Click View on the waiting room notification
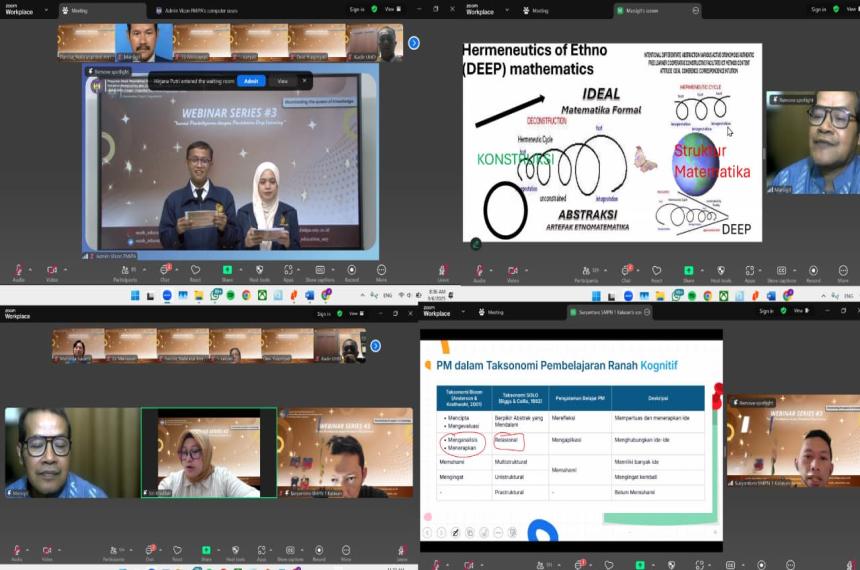860x570 pixels. point(283,80)
